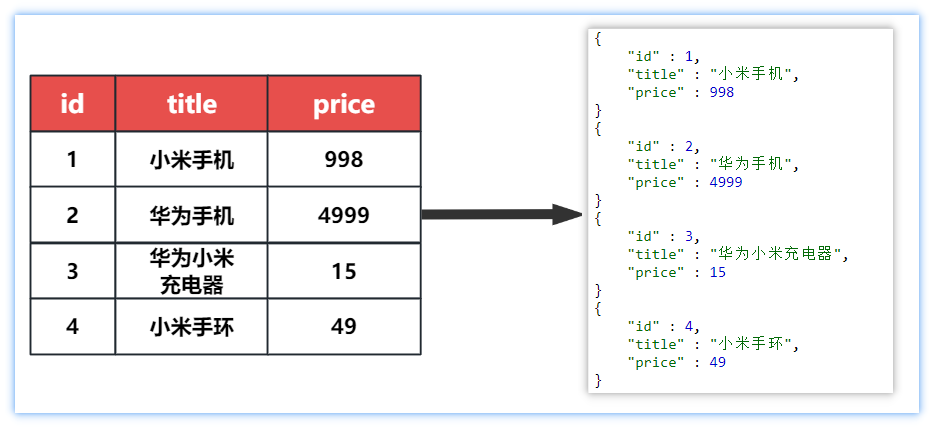Click the JSON line "title" : "小米手机"
The image size is (934, 428).
click(714, 74)
